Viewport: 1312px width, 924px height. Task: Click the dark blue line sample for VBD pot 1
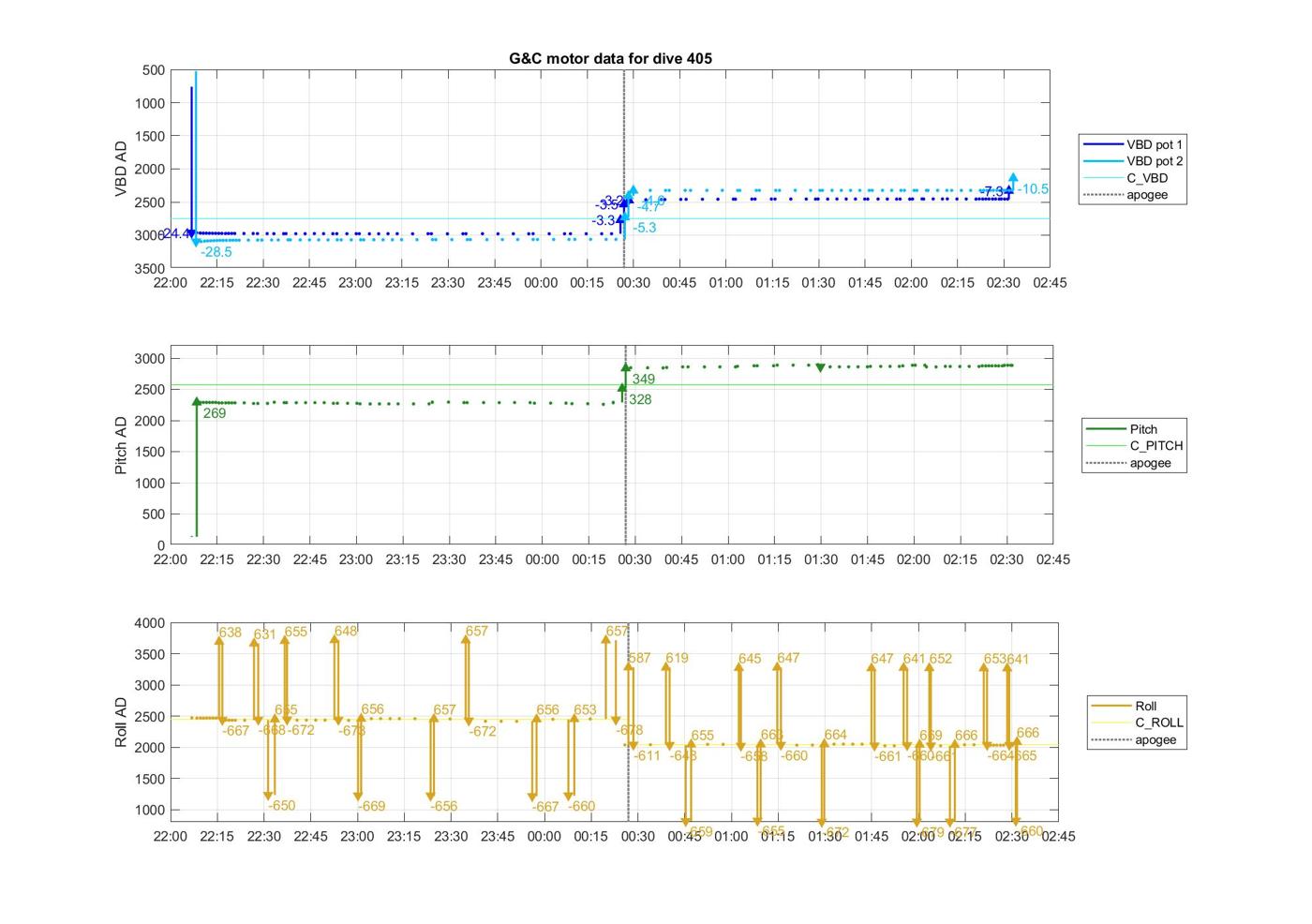(x=1102, y=144)
